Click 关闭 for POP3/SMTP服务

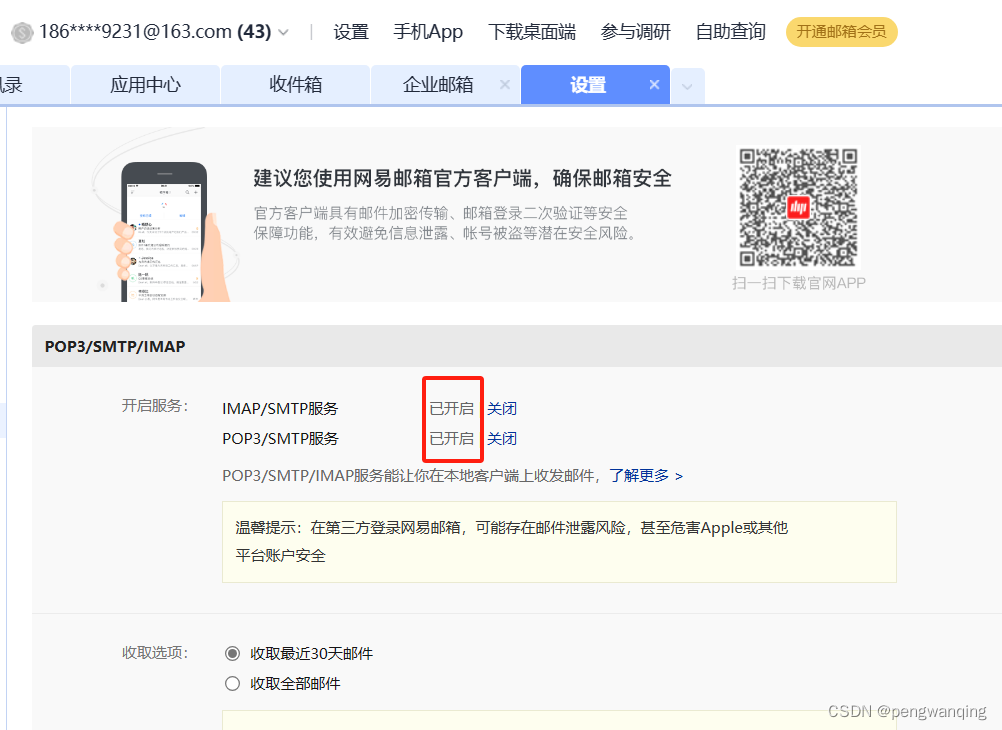click(x=502, y=439)
